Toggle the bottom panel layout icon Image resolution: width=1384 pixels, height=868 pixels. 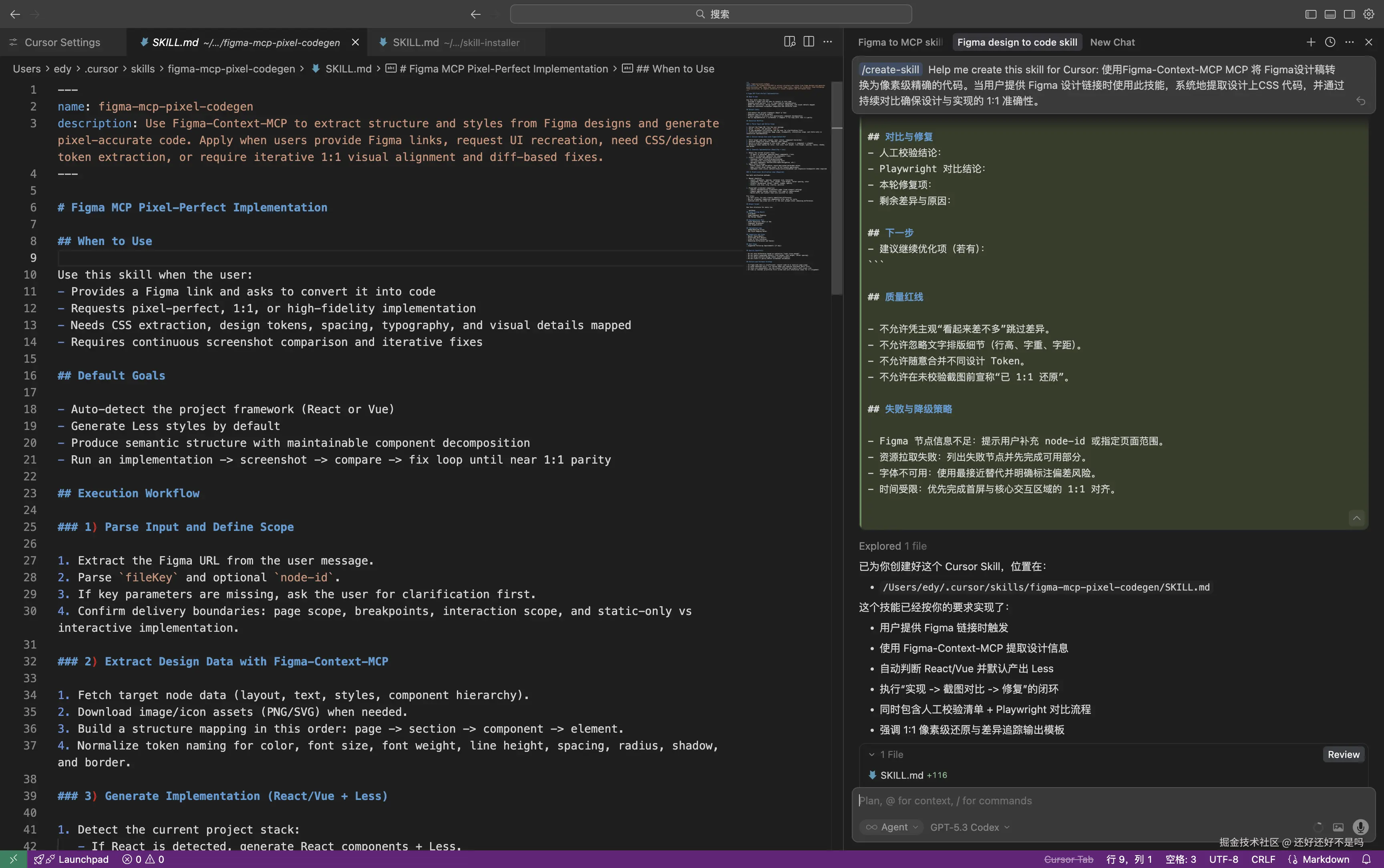(x=1330, y=14)
